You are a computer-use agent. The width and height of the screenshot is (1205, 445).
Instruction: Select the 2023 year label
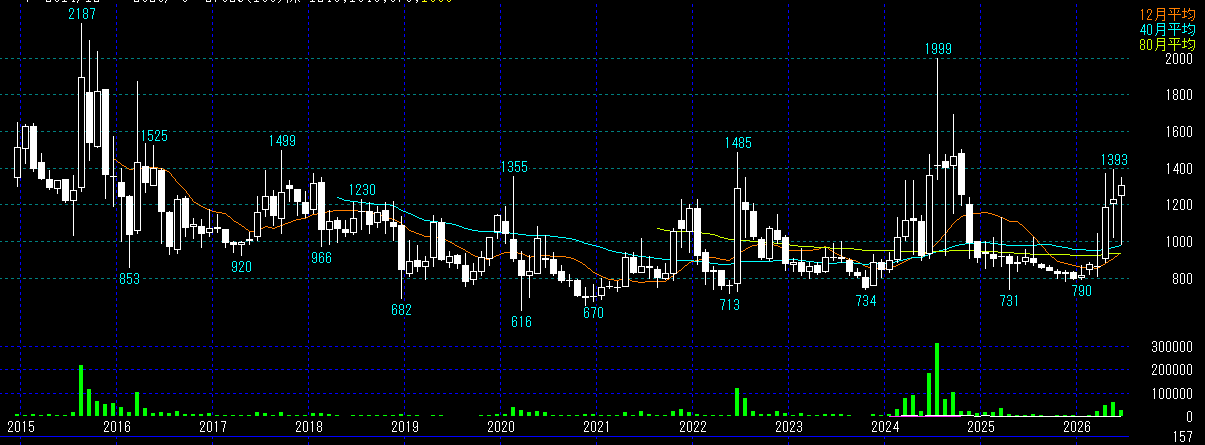click(x=789, y=427)
